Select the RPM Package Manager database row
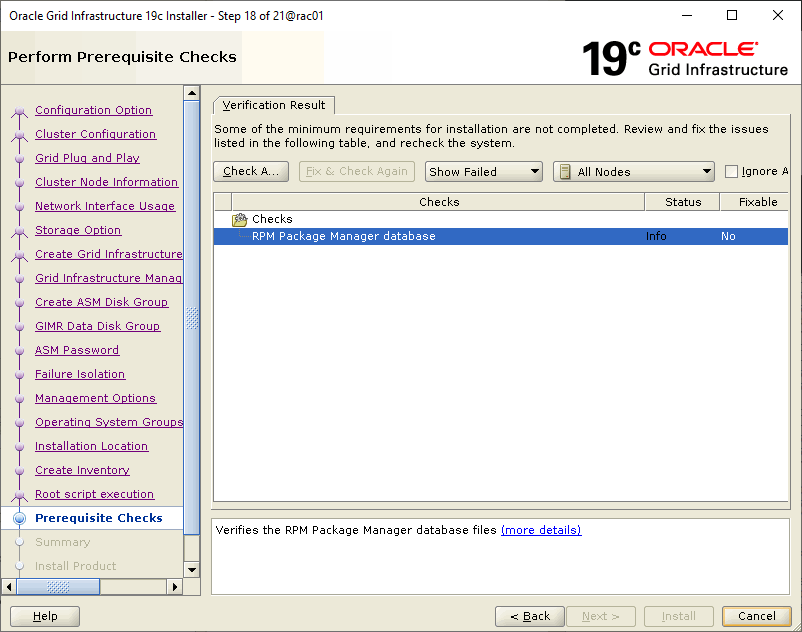 click(501, 236)
